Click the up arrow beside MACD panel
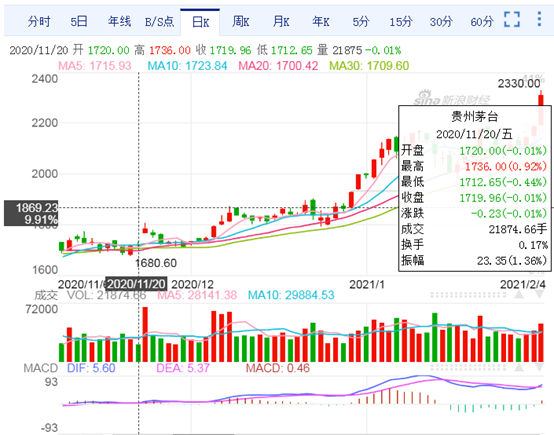 [519, 368]
